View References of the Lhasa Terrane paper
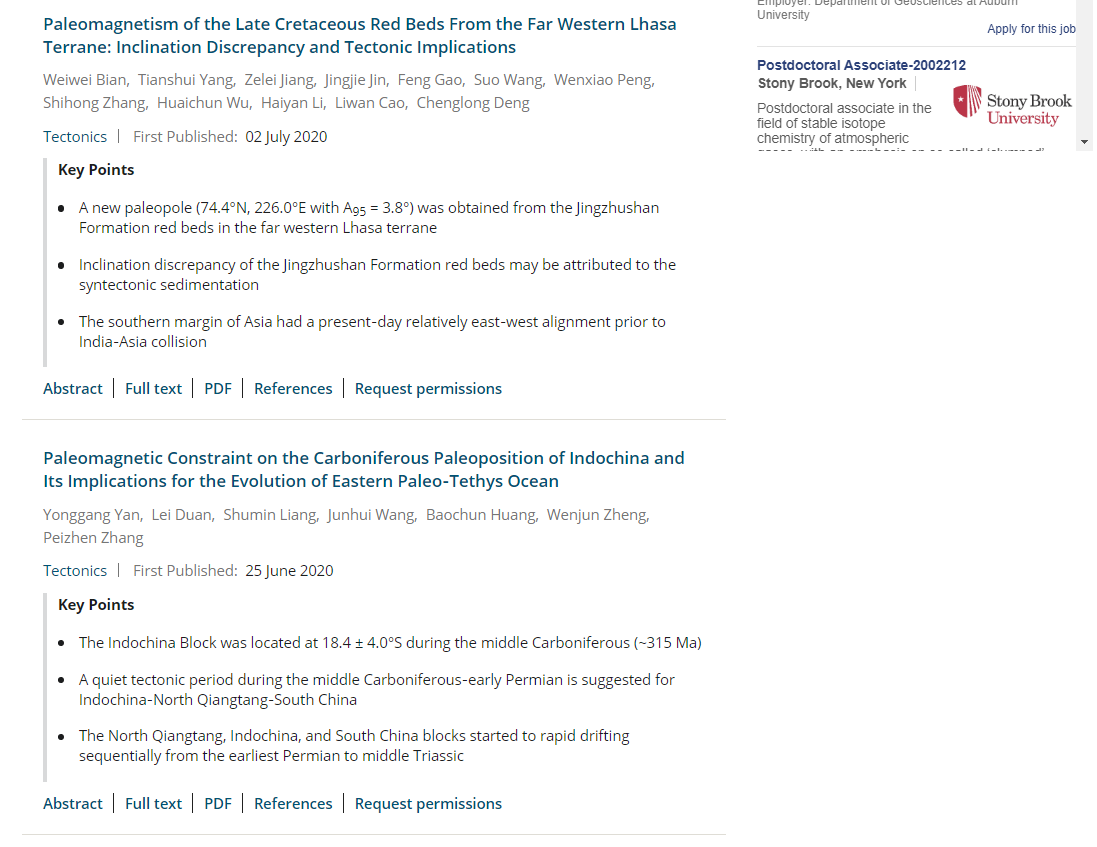This screenshot has width=1097, height=847. 293,389
